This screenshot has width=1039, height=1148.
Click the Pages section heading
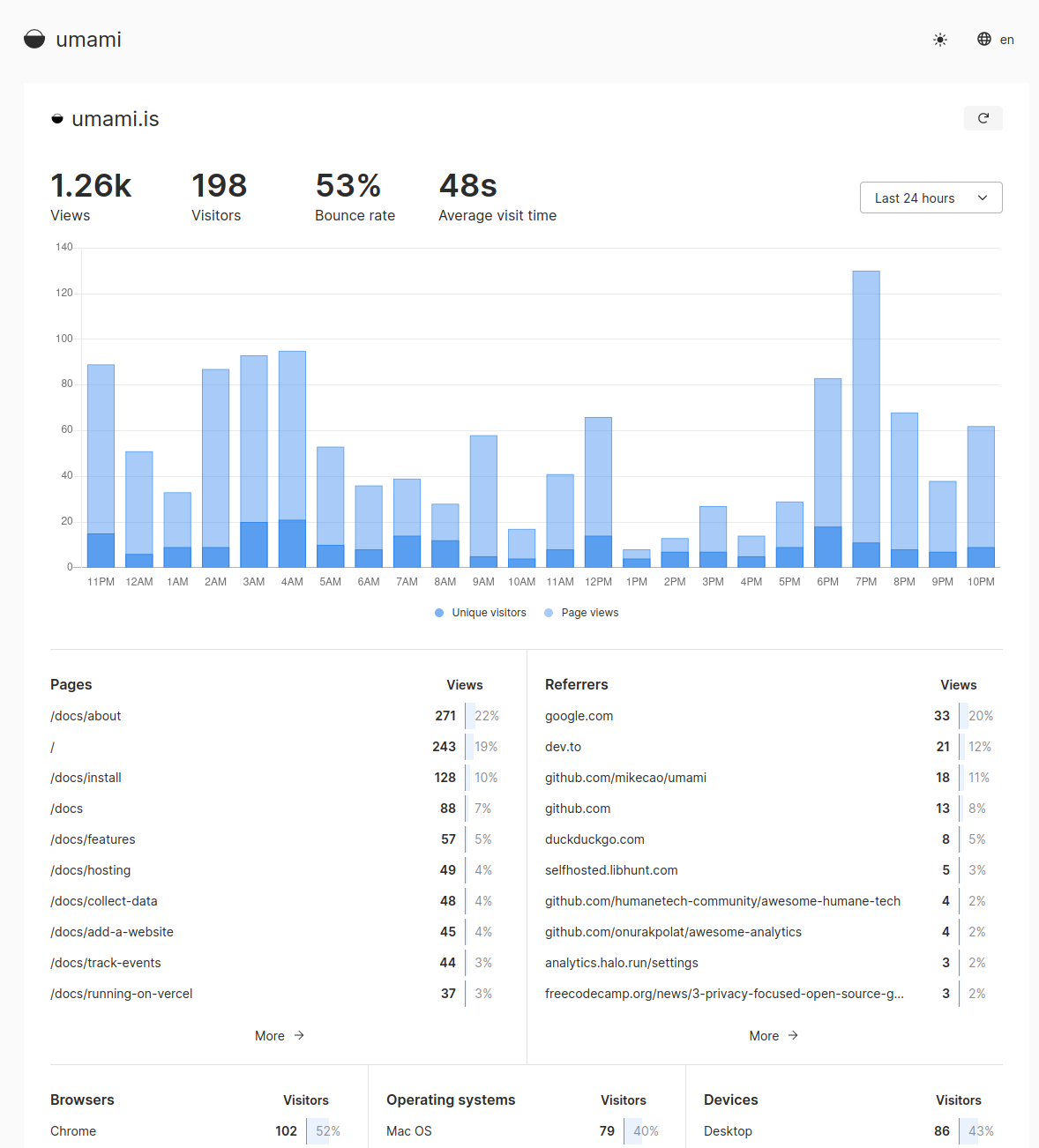(71, 685)
